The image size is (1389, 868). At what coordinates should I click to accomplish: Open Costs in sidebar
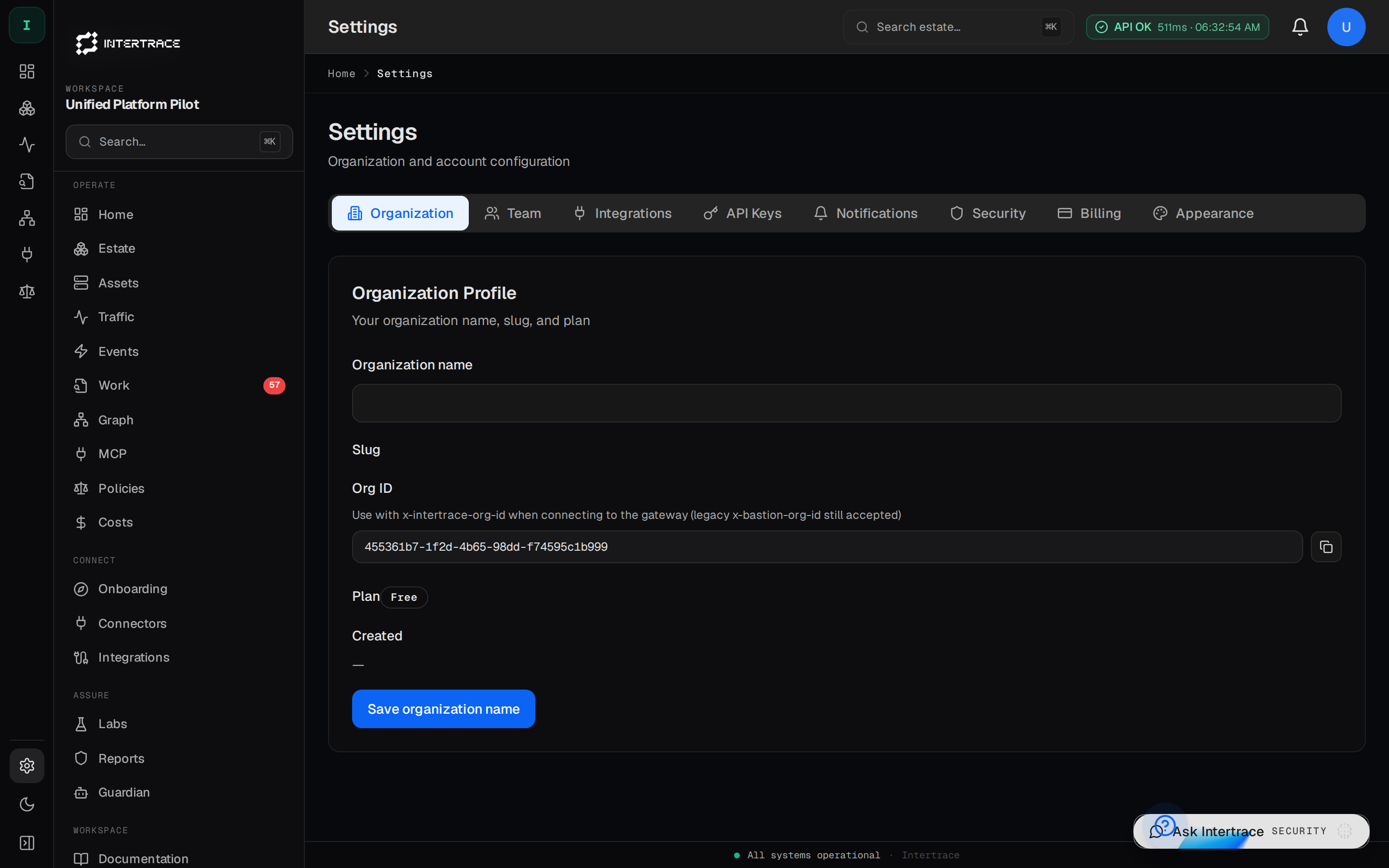tap(179, 522)
